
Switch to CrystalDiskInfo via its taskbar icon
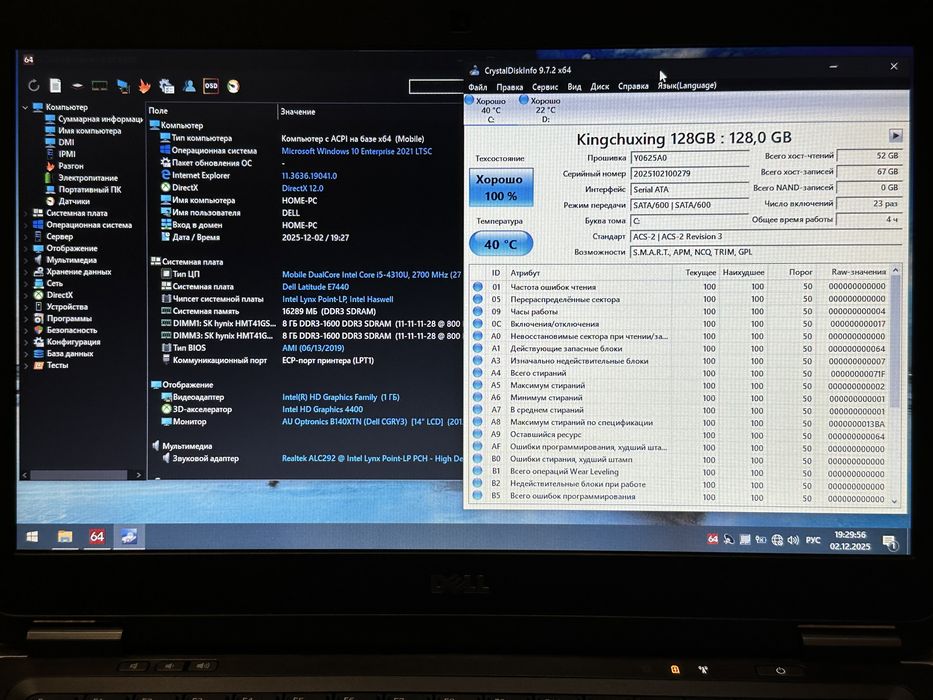[129, 537]
